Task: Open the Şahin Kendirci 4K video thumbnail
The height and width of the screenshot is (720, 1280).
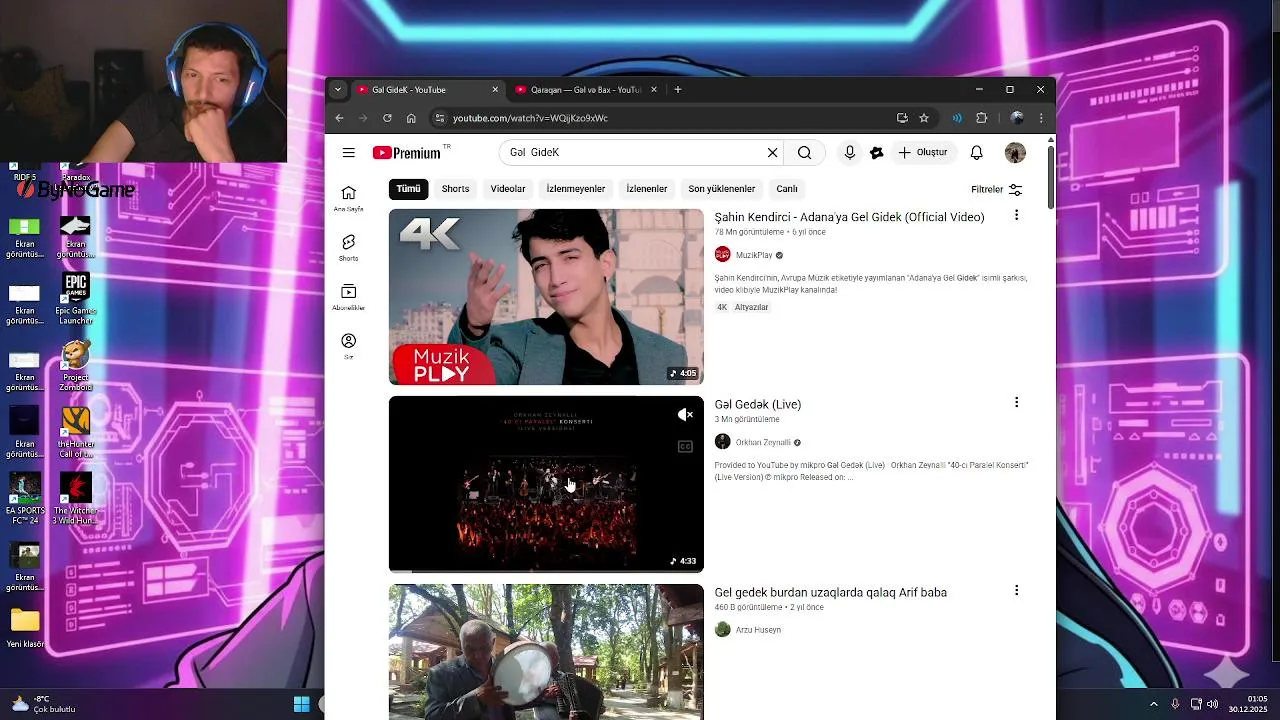Action: [546, 297]
